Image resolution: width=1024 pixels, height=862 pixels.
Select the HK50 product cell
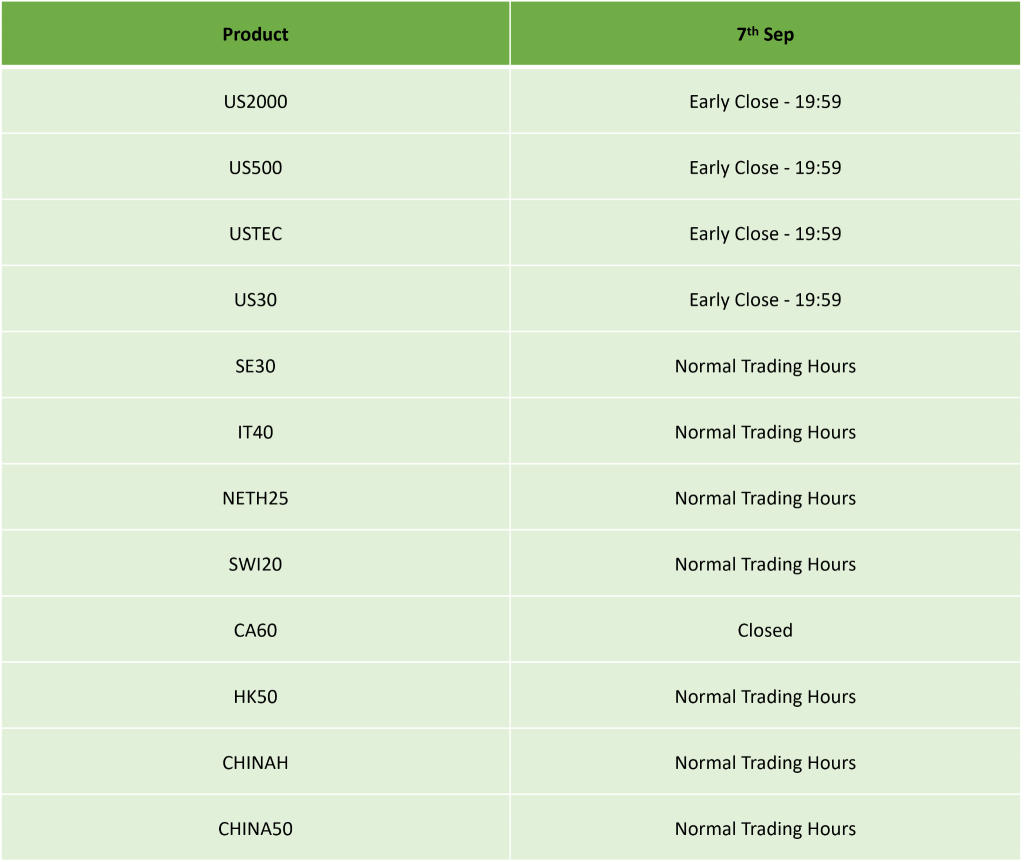pyautogui.click(x=255, y=696)
